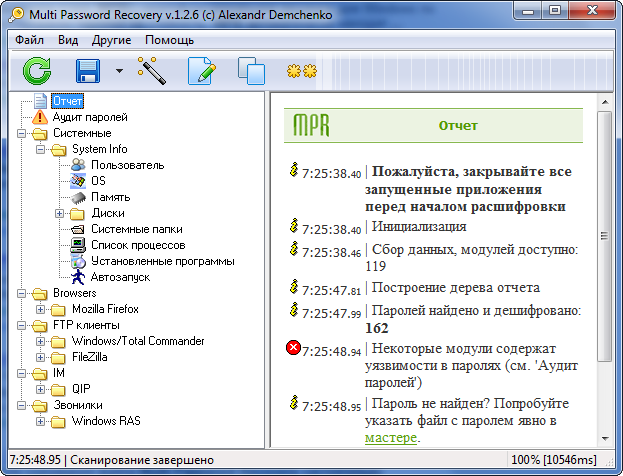Expand the FileZilla node
623x476 pixels.
[x=41, y=357]
